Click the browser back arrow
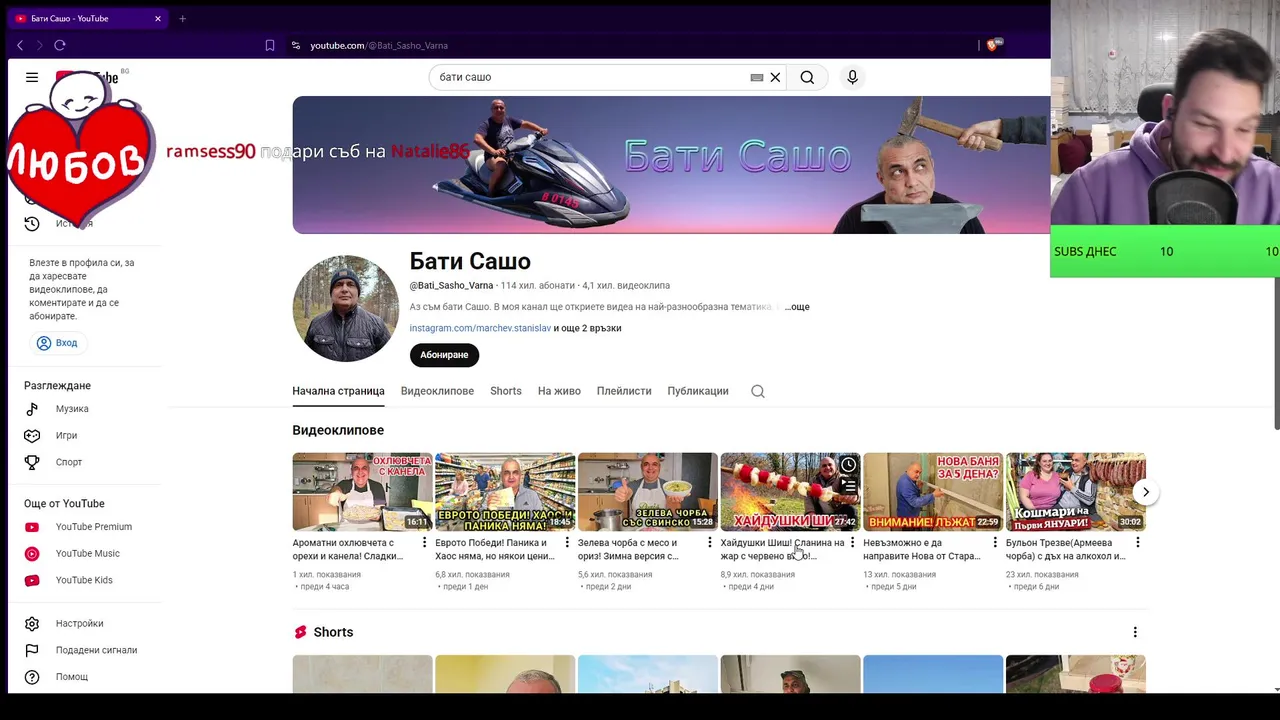The image size is (1280, 720). pyautogui.click(x=20, y=45)
